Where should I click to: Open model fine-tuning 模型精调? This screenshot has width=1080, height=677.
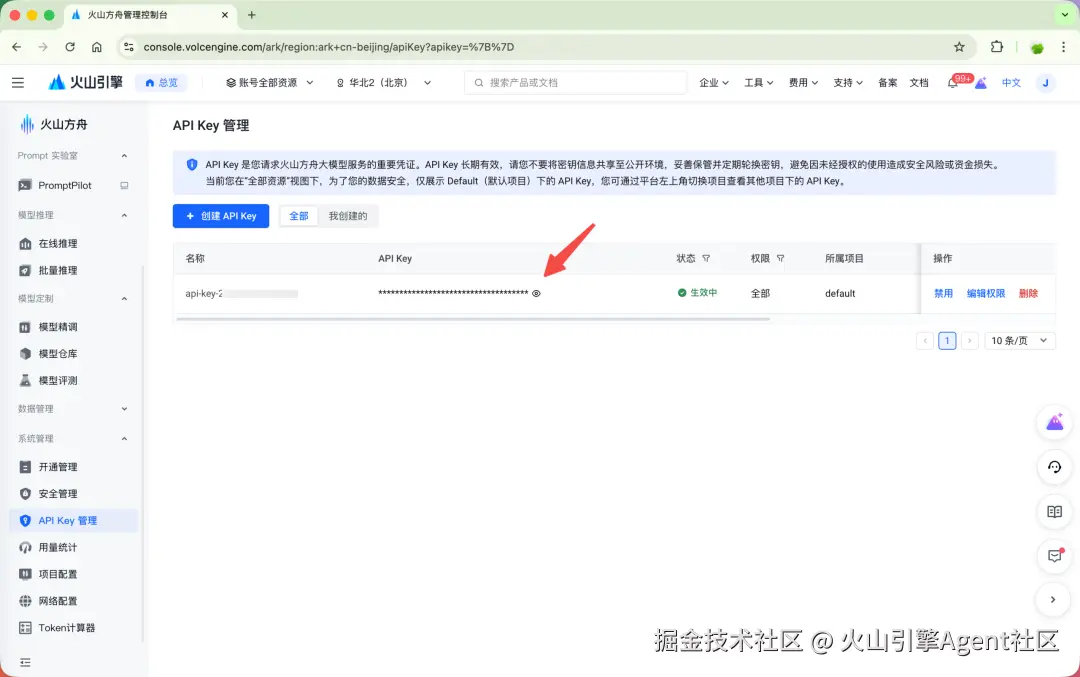pos(58,326)
